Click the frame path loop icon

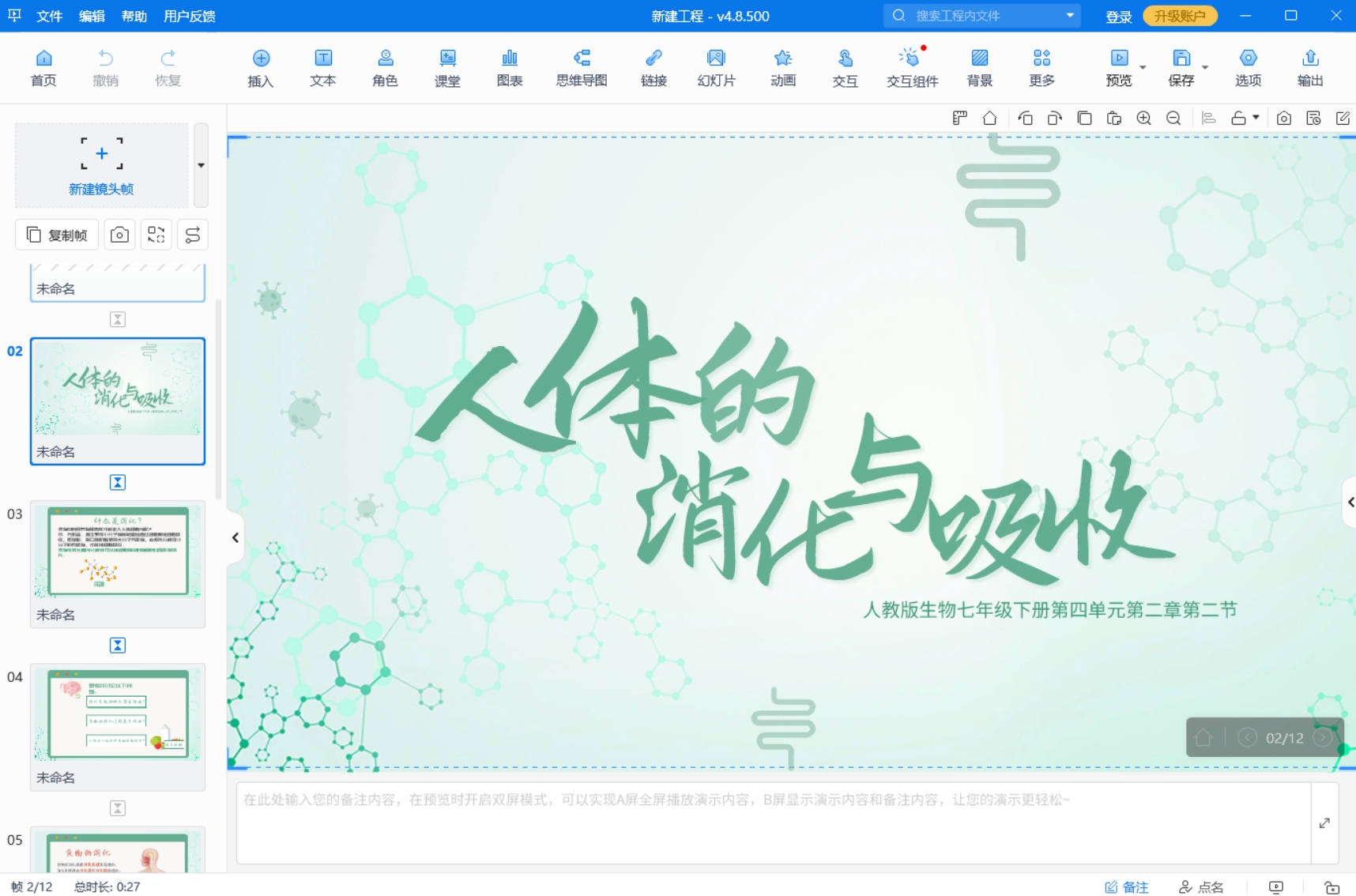[x=193, y=235]
